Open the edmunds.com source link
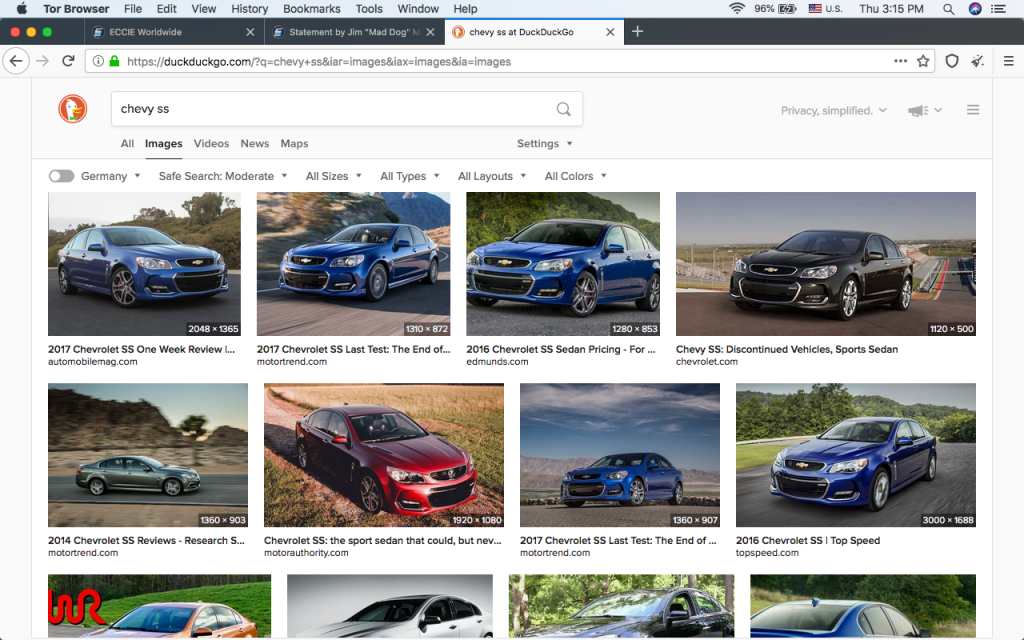The height and width of the screenshot is (640, 1024). click(497, 362)
